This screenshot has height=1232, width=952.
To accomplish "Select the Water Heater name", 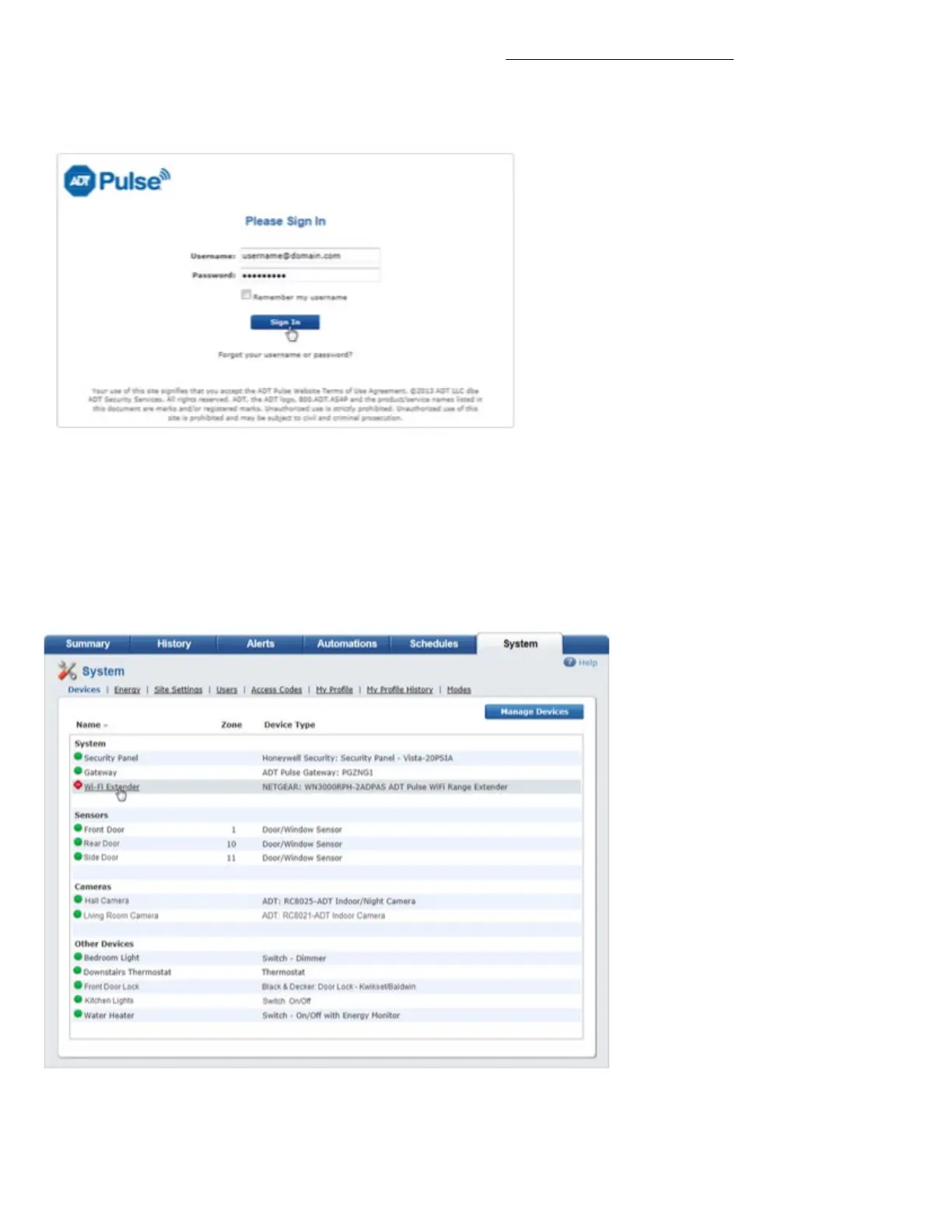I will pyautogui.click(x=109, y=1016).
